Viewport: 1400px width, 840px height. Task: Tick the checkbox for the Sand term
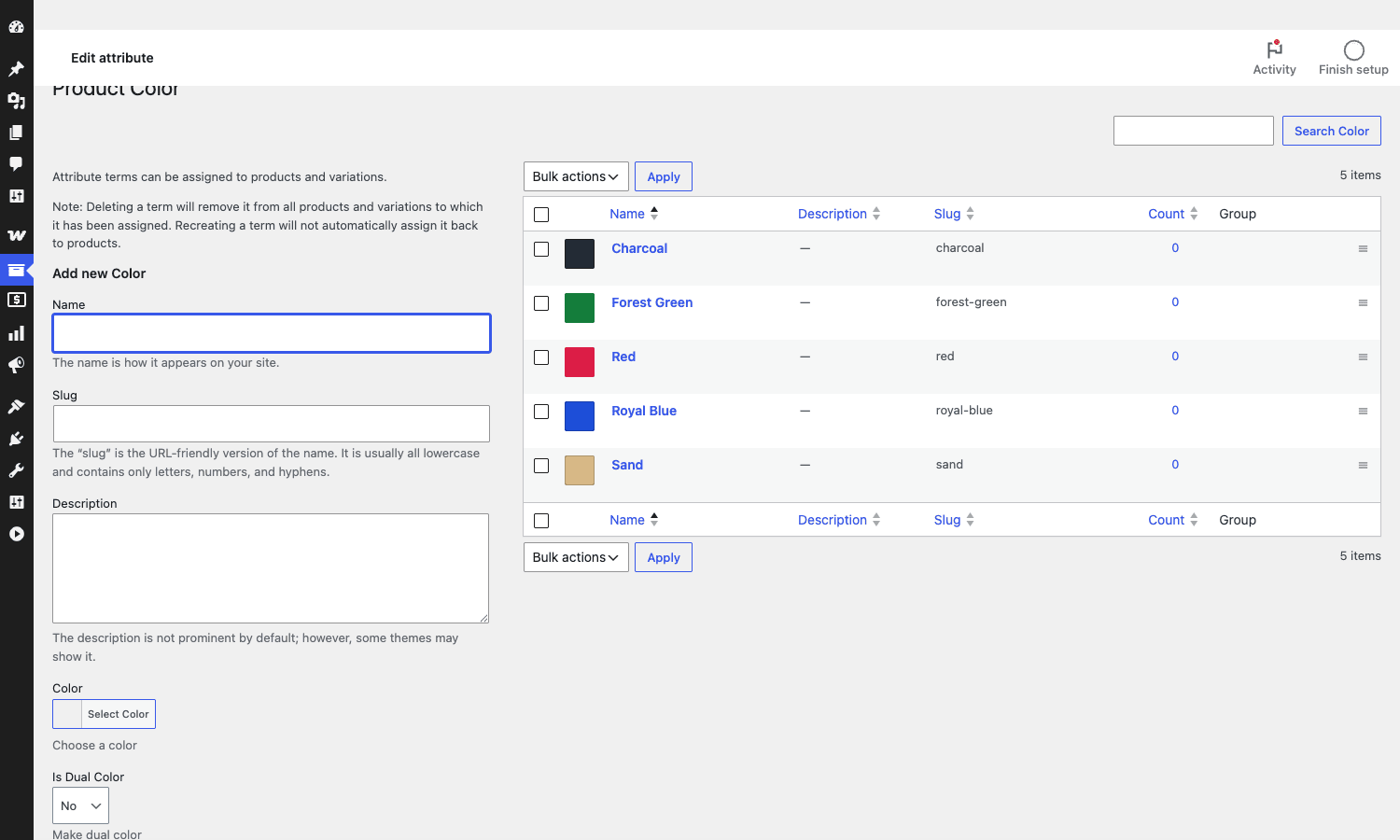(541, 466)
